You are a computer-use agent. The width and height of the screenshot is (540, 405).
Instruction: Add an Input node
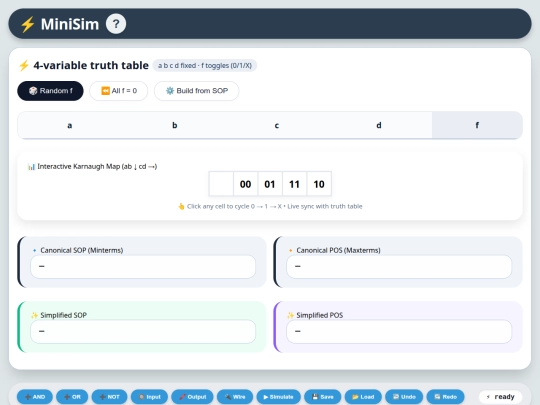pos(149,397)
